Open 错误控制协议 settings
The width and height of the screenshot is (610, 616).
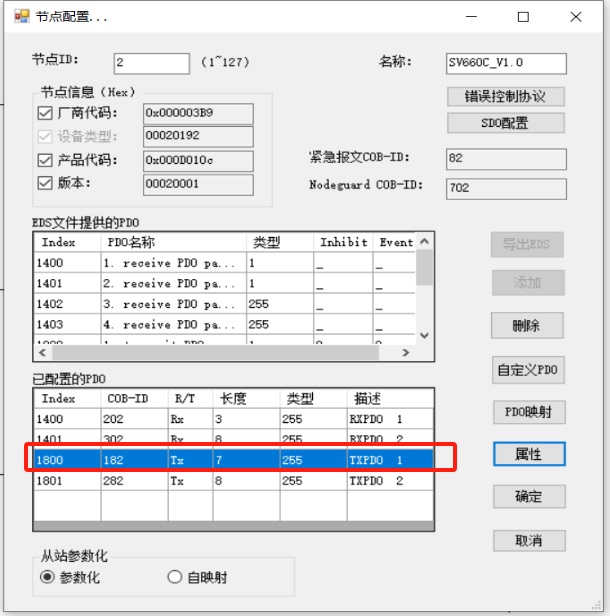tap(506, 97)
